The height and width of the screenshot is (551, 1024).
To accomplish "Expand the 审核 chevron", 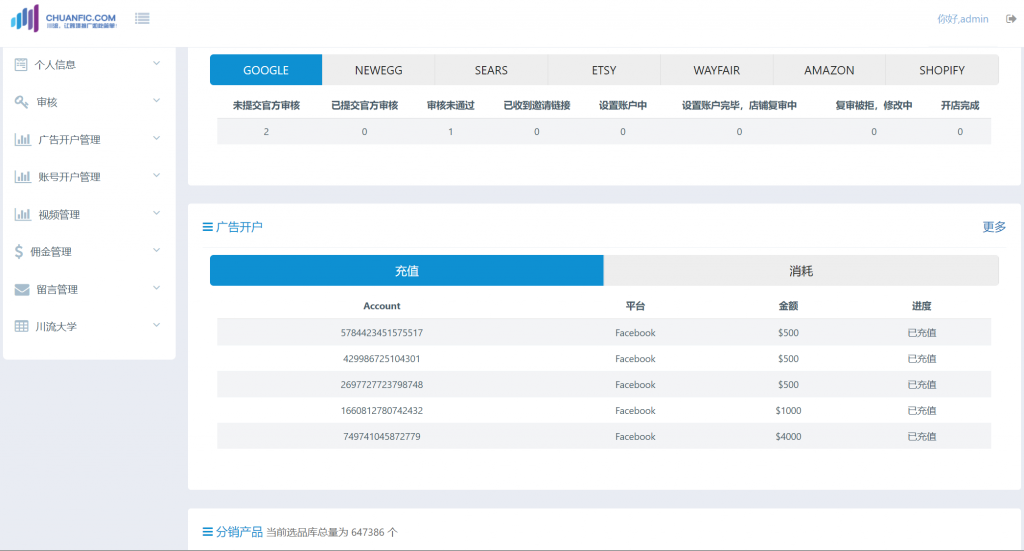I will 157,101.
